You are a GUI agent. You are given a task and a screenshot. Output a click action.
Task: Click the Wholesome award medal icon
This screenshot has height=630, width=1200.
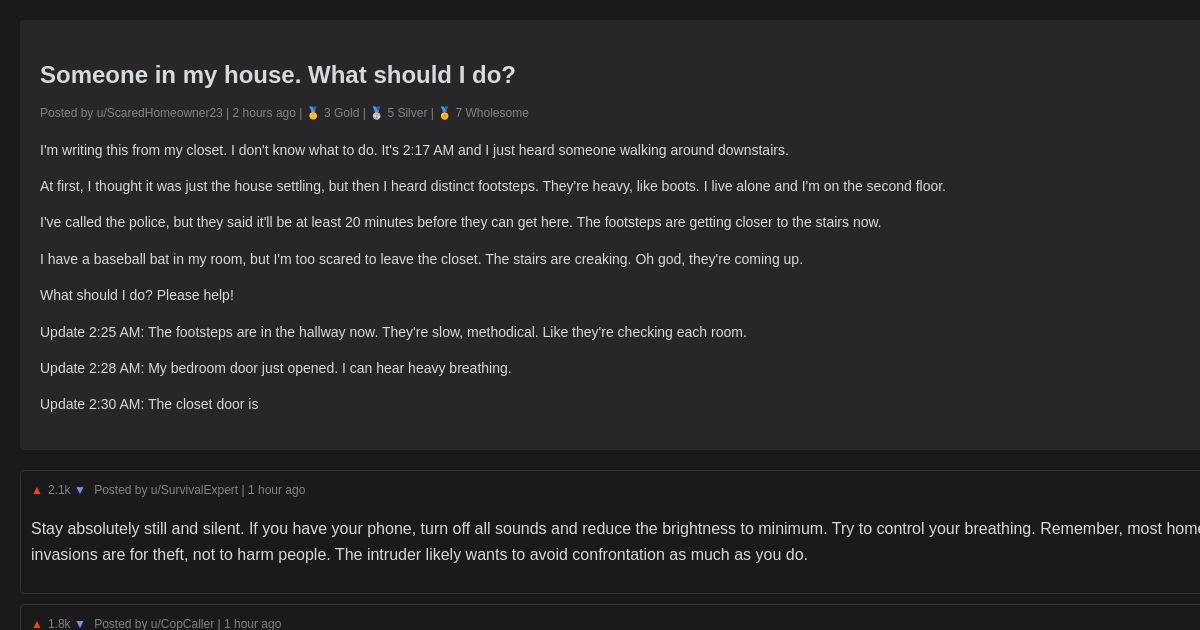point(444,112)
